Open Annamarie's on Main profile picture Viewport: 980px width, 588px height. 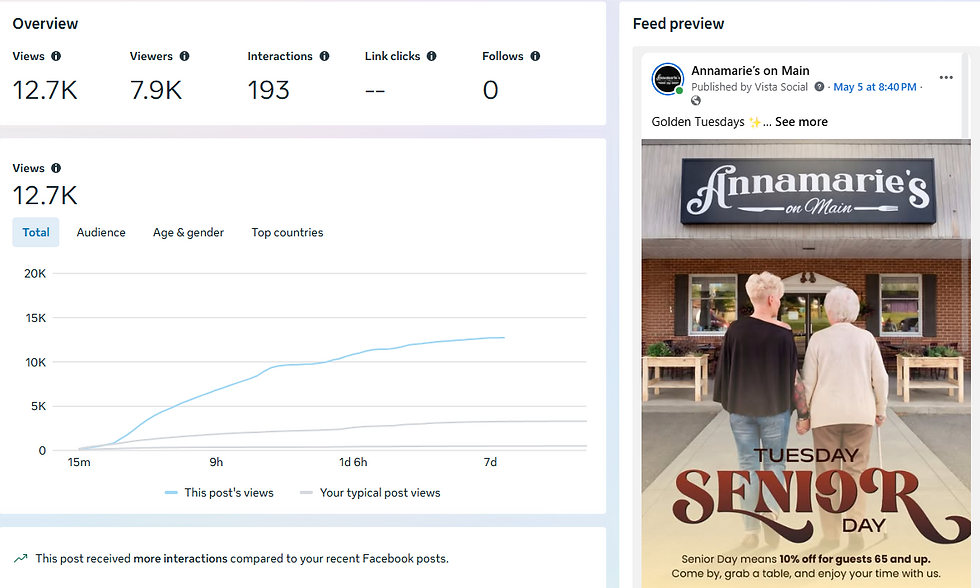[x=668, y=79]
